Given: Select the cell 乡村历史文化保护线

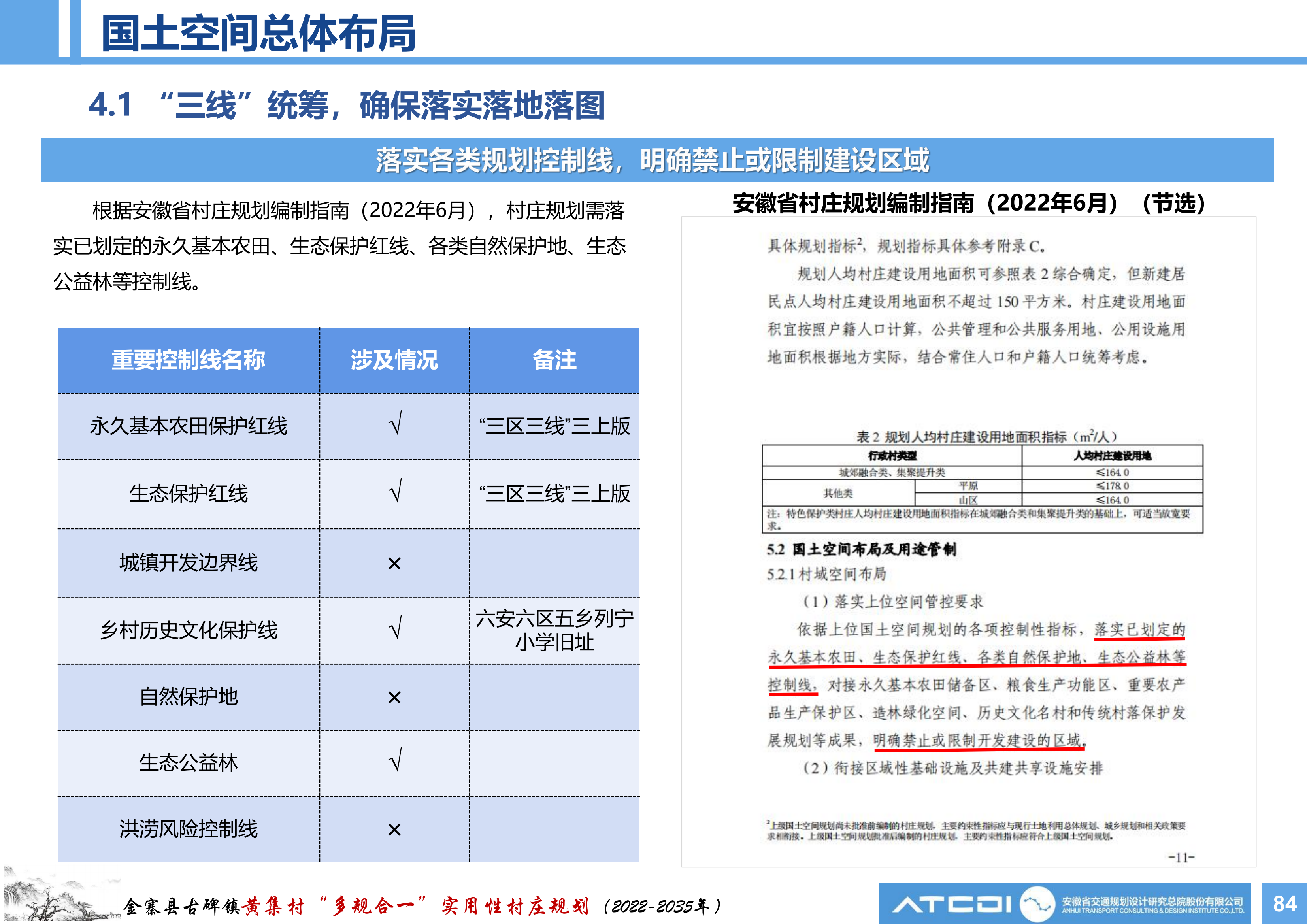Looking at the screenshot, I should [189, 630].
